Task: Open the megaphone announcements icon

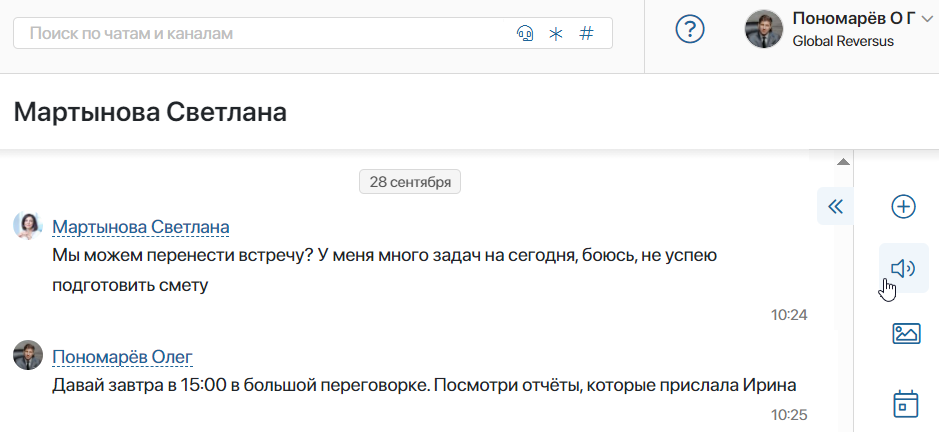Action: 904,268
